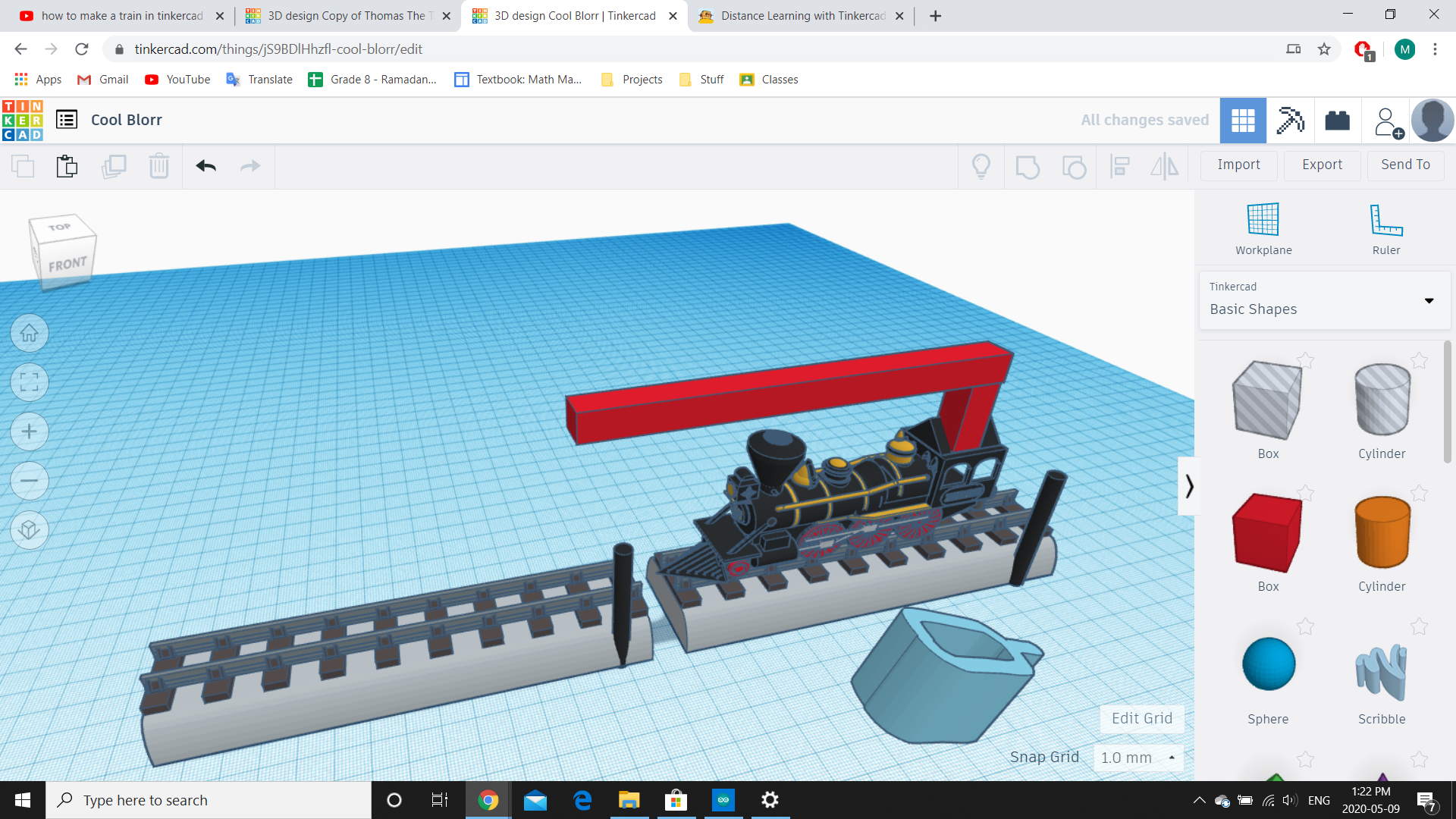Open the Windows Start menu

pos(23,800)
